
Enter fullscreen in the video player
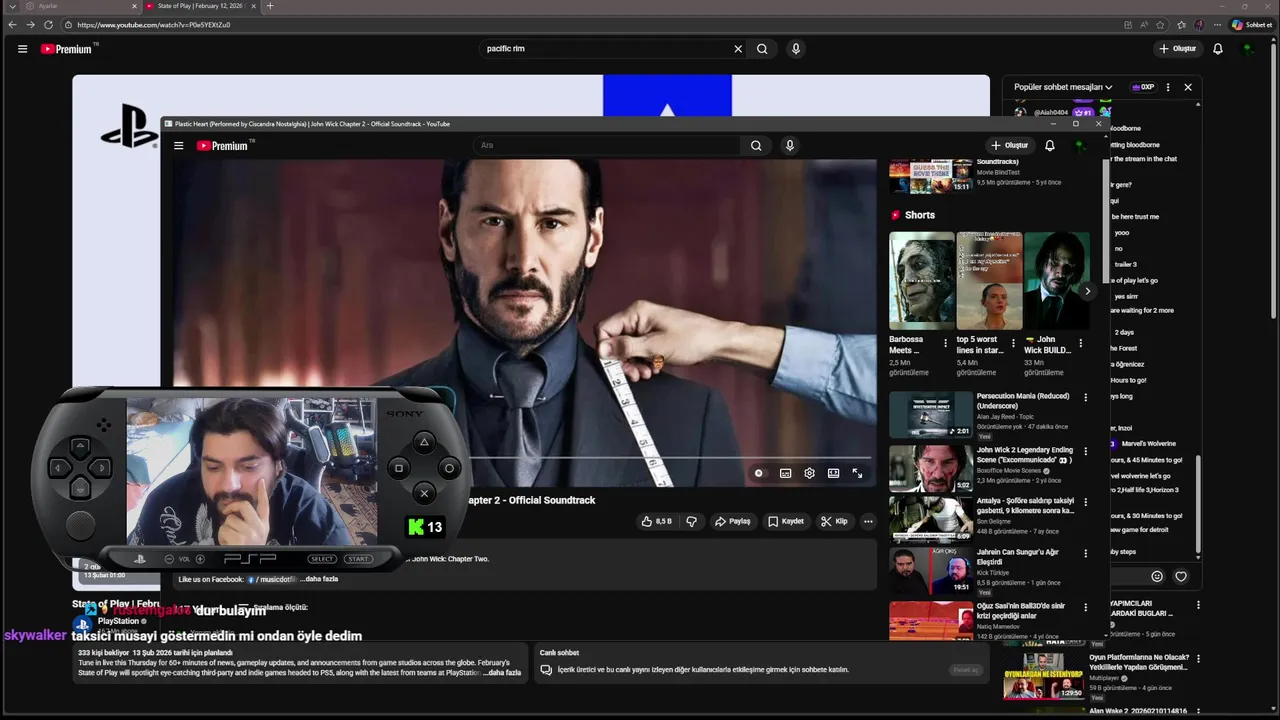tap(857, 473)
